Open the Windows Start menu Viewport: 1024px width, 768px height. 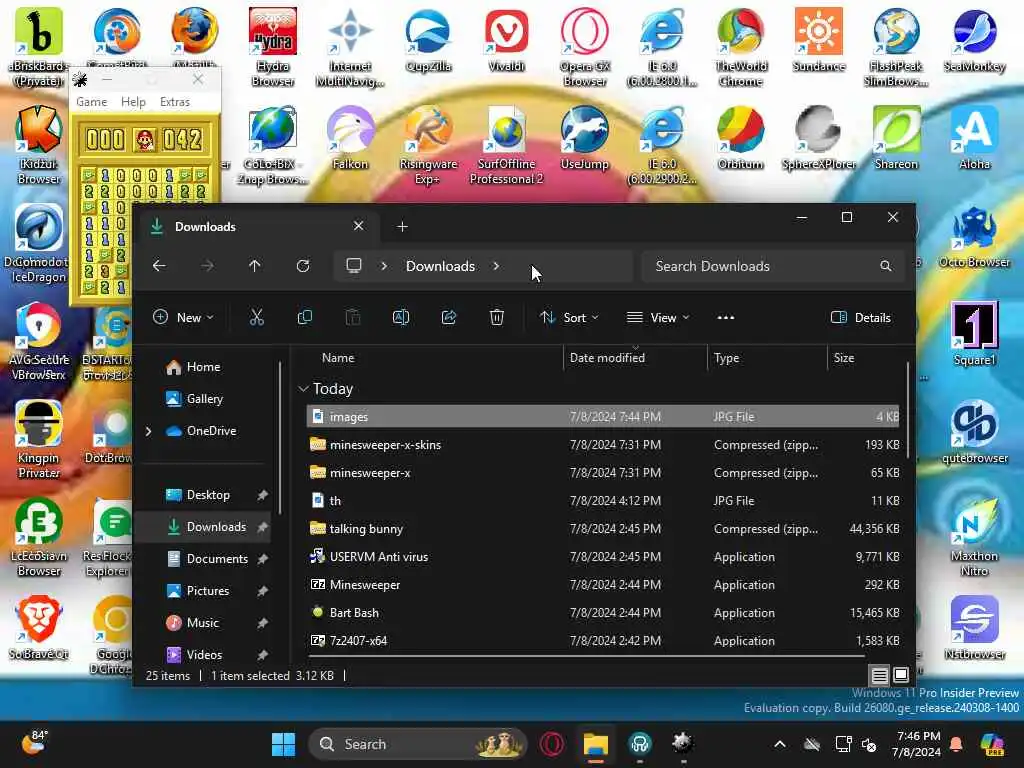click(283, 744)
